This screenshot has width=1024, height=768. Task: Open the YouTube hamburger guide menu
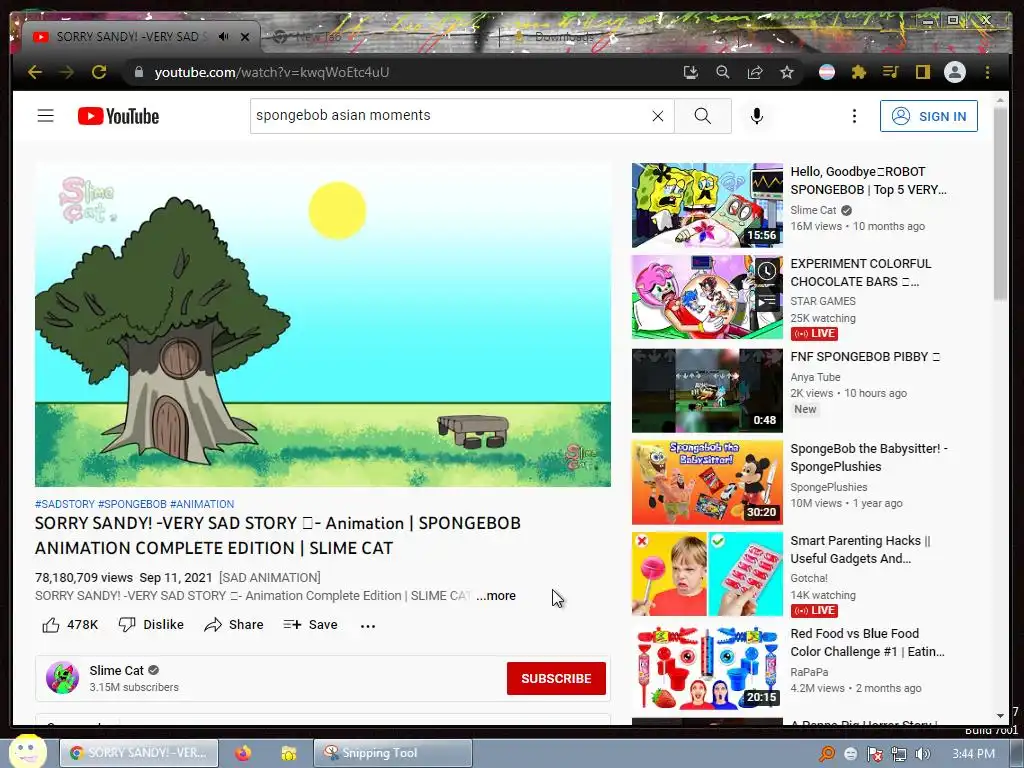pos(45,116)
